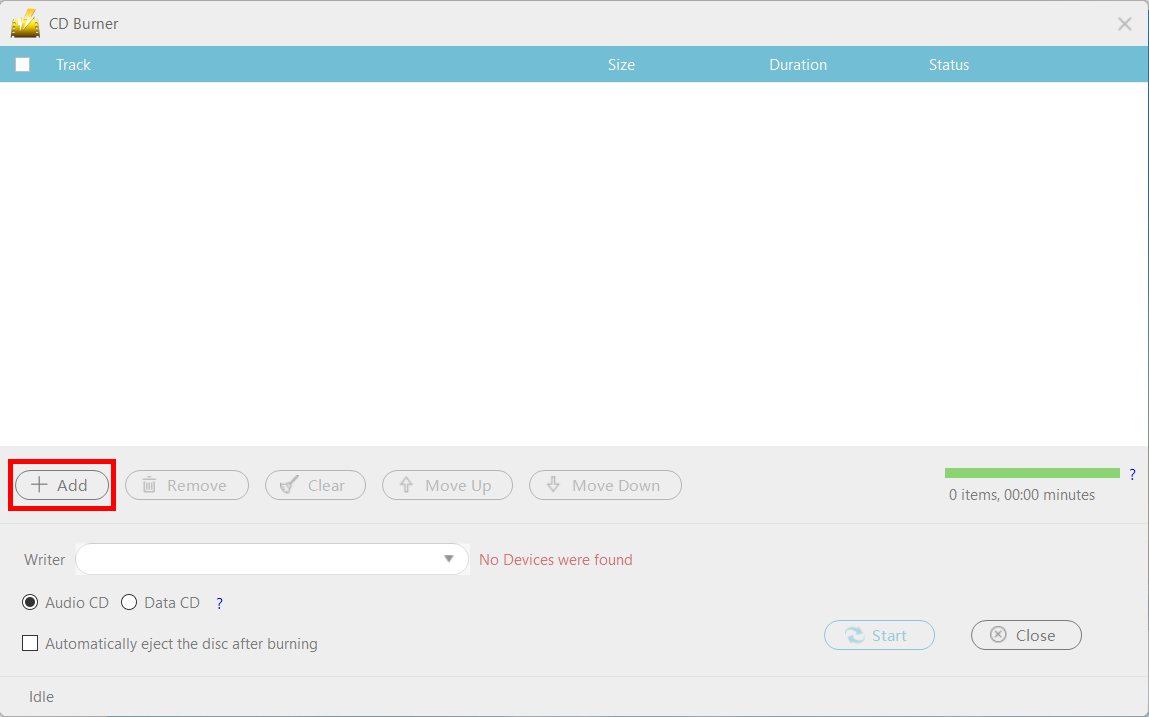1149x717 pixels.
Task: Click the Size column header
Action: pyautogui.click(x=621, y=65)
